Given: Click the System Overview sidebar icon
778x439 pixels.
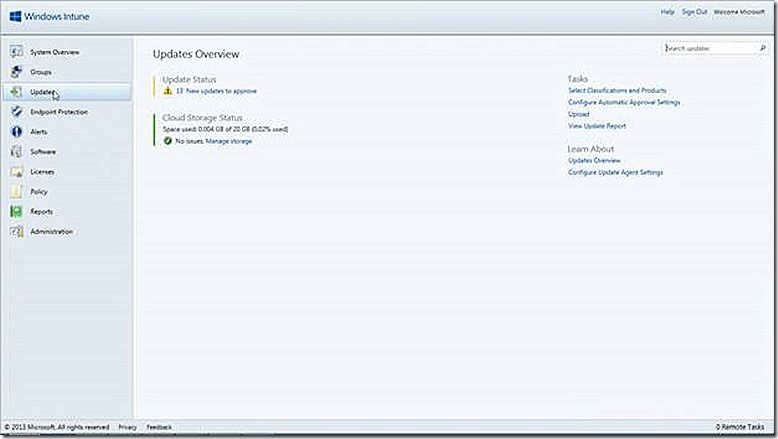Looking at the screenshot, I should (x=16, y=52).
